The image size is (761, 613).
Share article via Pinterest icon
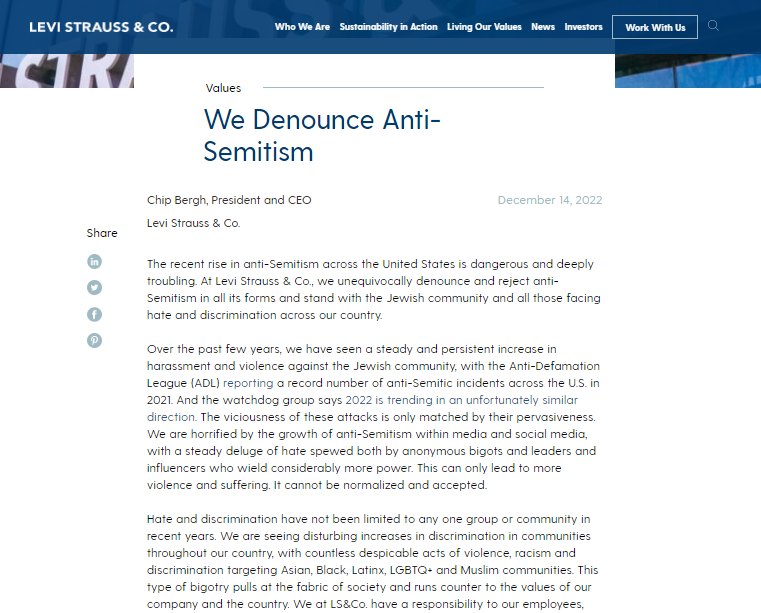[95, 340]
